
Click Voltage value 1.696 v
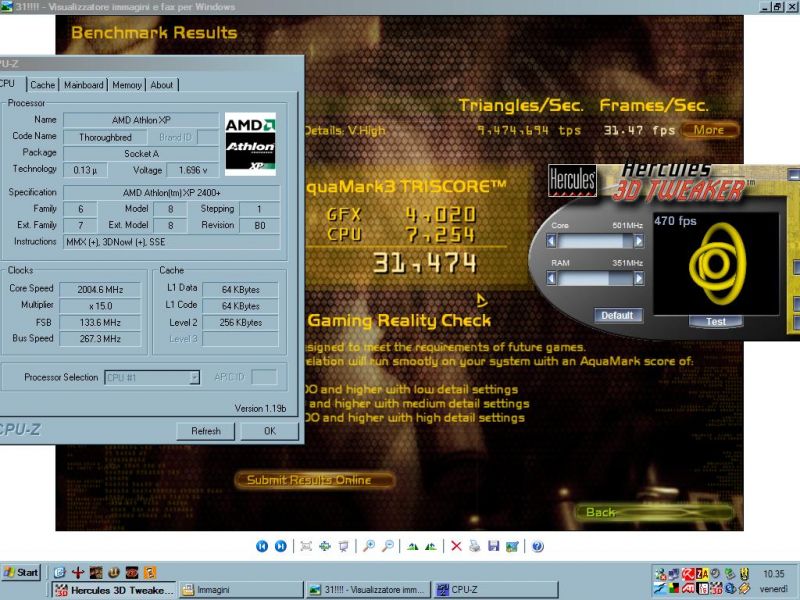tap(193, 170)
